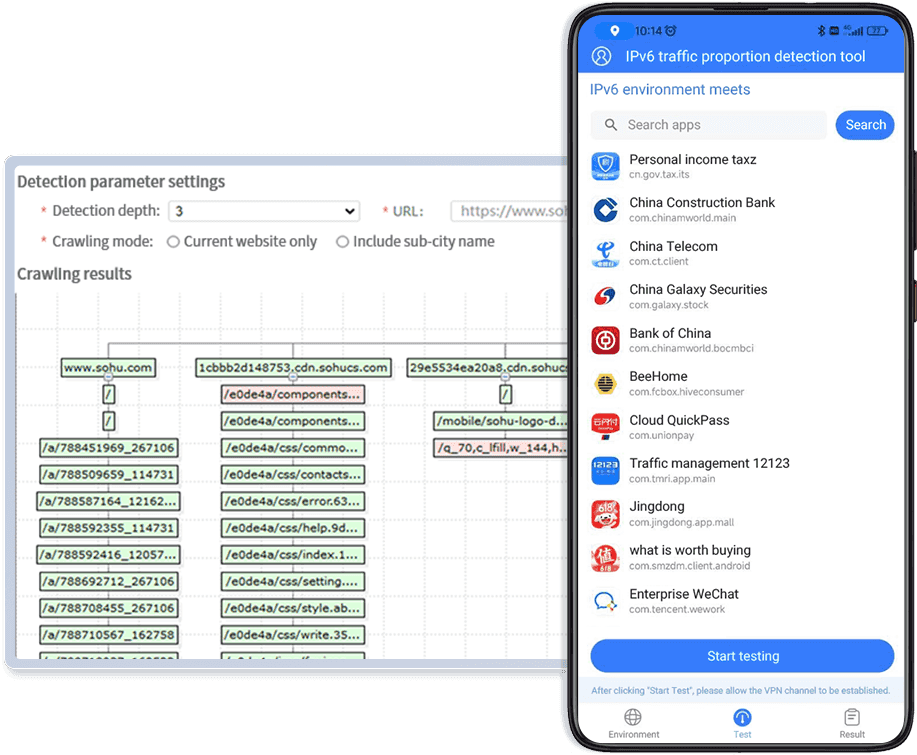Select the Include sub-city name option

point(343,242)
